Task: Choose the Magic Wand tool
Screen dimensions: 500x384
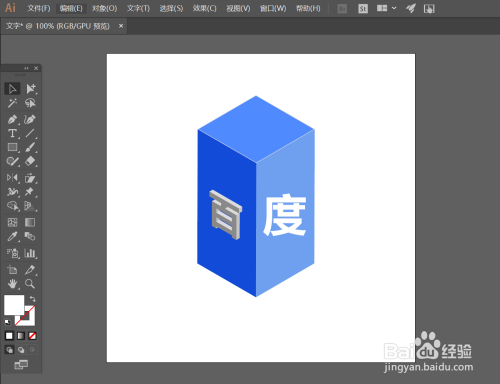Action: [x=12, y=103]
